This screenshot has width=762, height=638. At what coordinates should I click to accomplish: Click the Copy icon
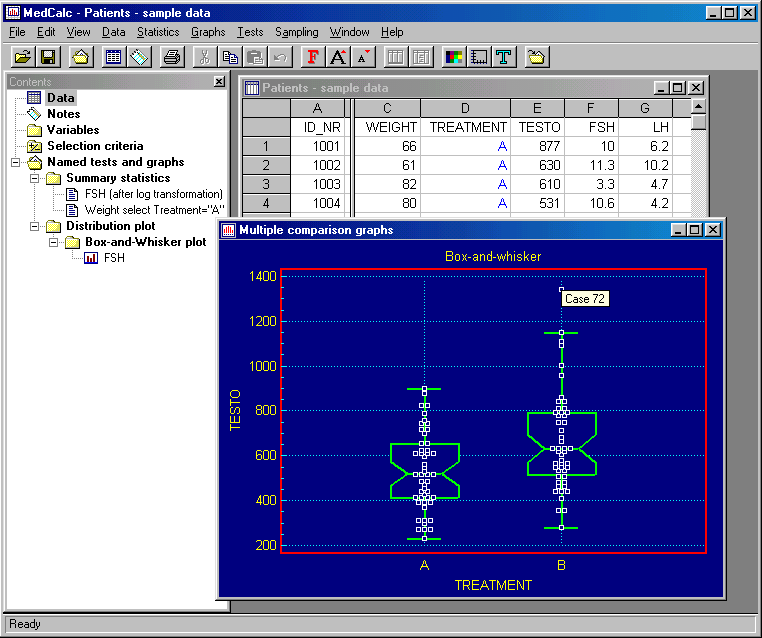[230, 57]
